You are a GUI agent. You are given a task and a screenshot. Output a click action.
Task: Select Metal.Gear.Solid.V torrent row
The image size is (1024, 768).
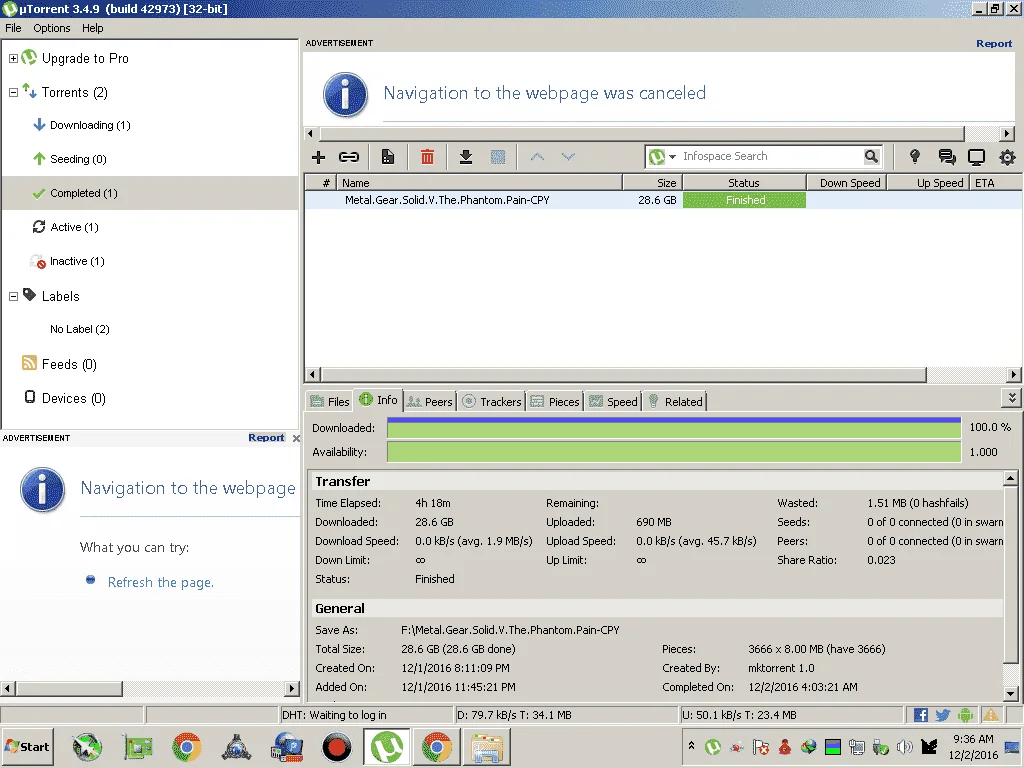tap(664, 200)
